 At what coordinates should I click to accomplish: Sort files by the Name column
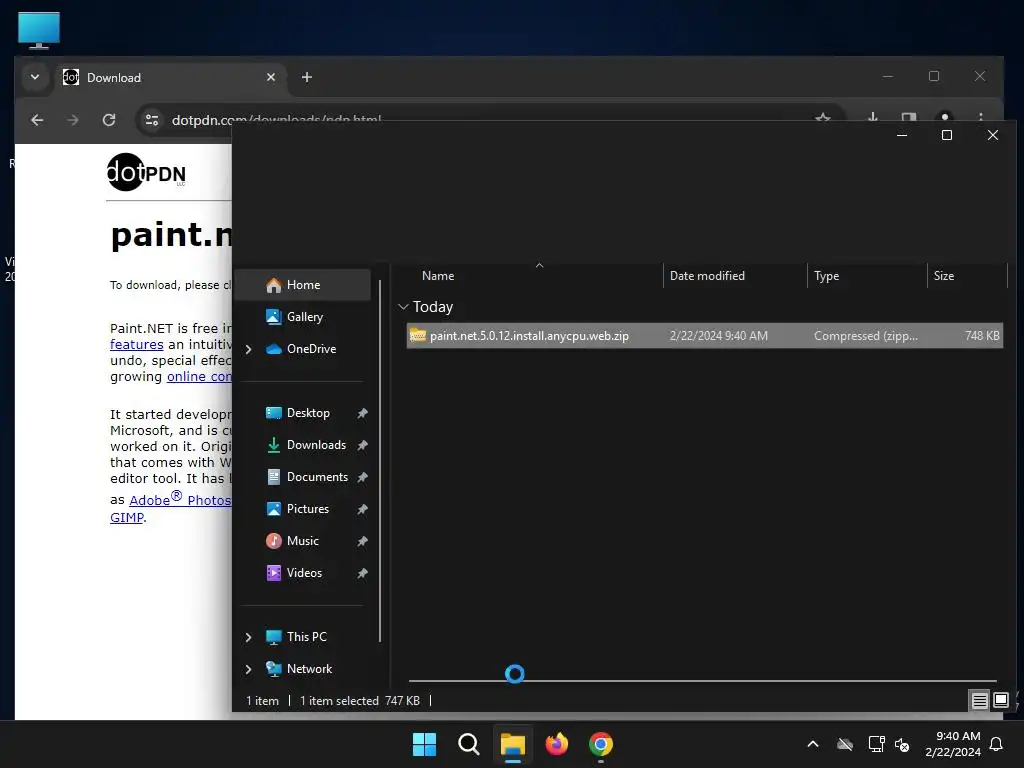(x=438, y=276)
